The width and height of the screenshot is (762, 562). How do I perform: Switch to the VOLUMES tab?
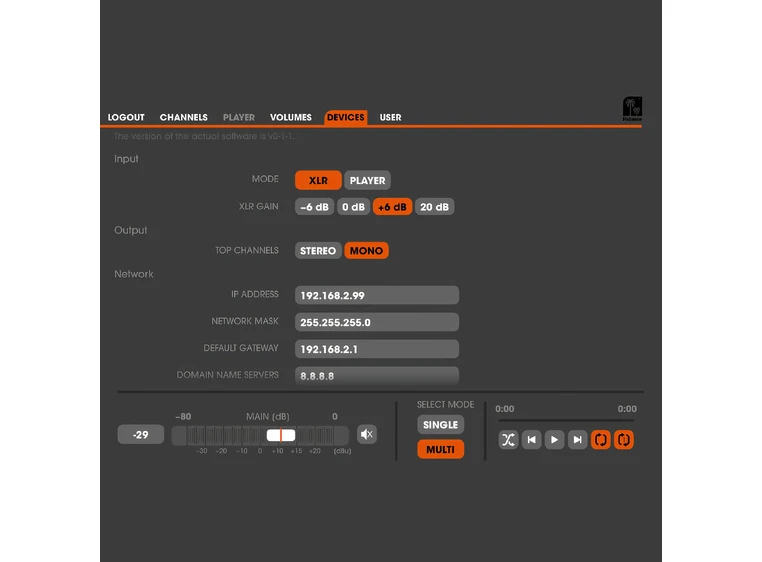coord(291,118)
